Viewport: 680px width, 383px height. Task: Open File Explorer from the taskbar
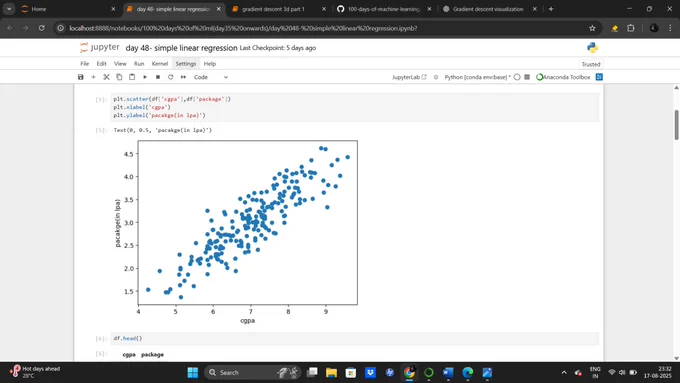[331, 373]
